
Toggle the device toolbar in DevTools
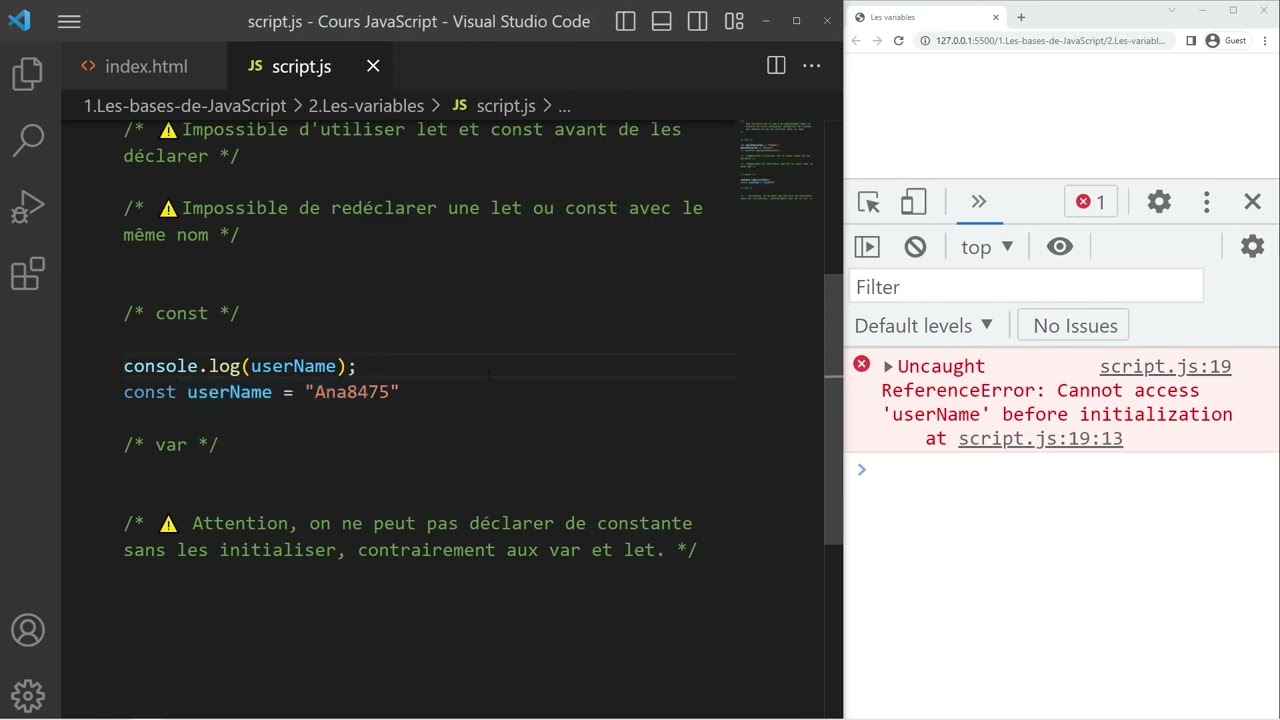click(x=913, y=202)
